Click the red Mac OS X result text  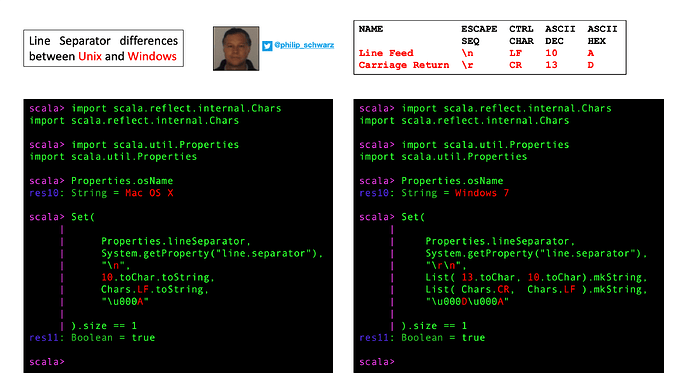pyautogui.click(x=149, y=193)
